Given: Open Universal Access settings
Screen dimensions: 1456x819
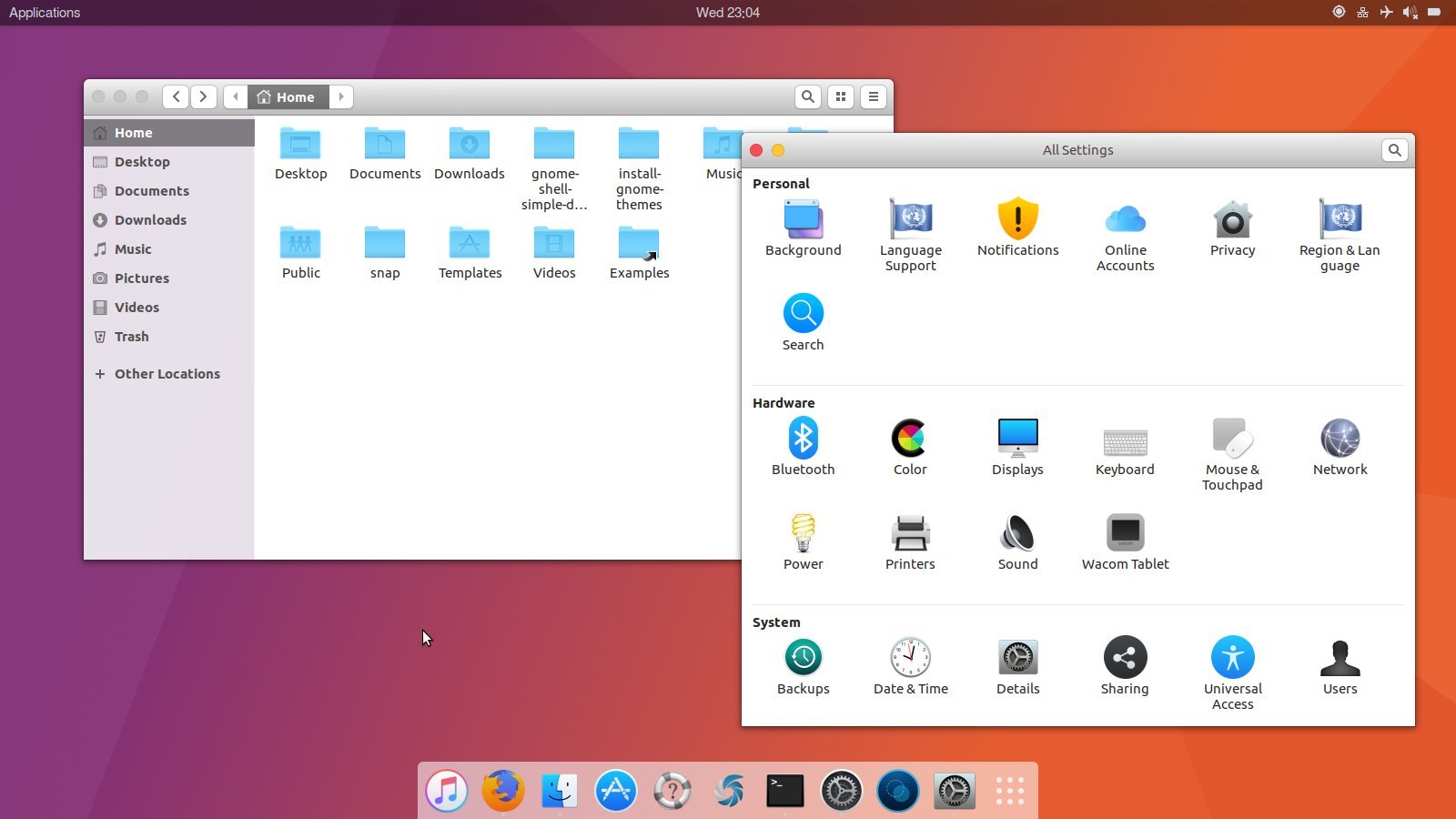Looking at the screenshot, I should click(1232, 659).
